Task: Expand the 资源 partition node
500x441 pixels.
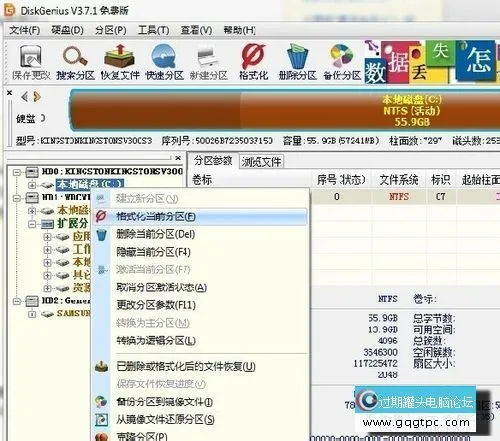Action: pyautogui.click(x=47, y=288)
